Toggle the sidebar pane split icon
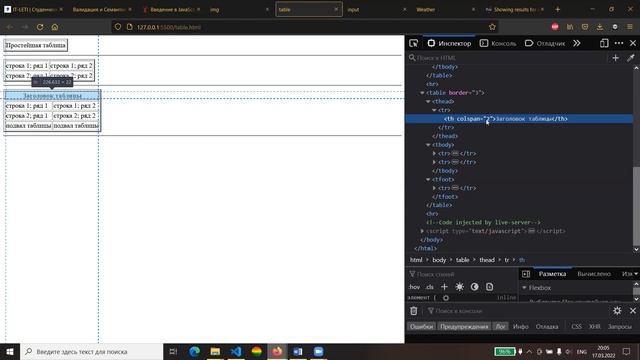The image size is (640, 360). (526, 274)
